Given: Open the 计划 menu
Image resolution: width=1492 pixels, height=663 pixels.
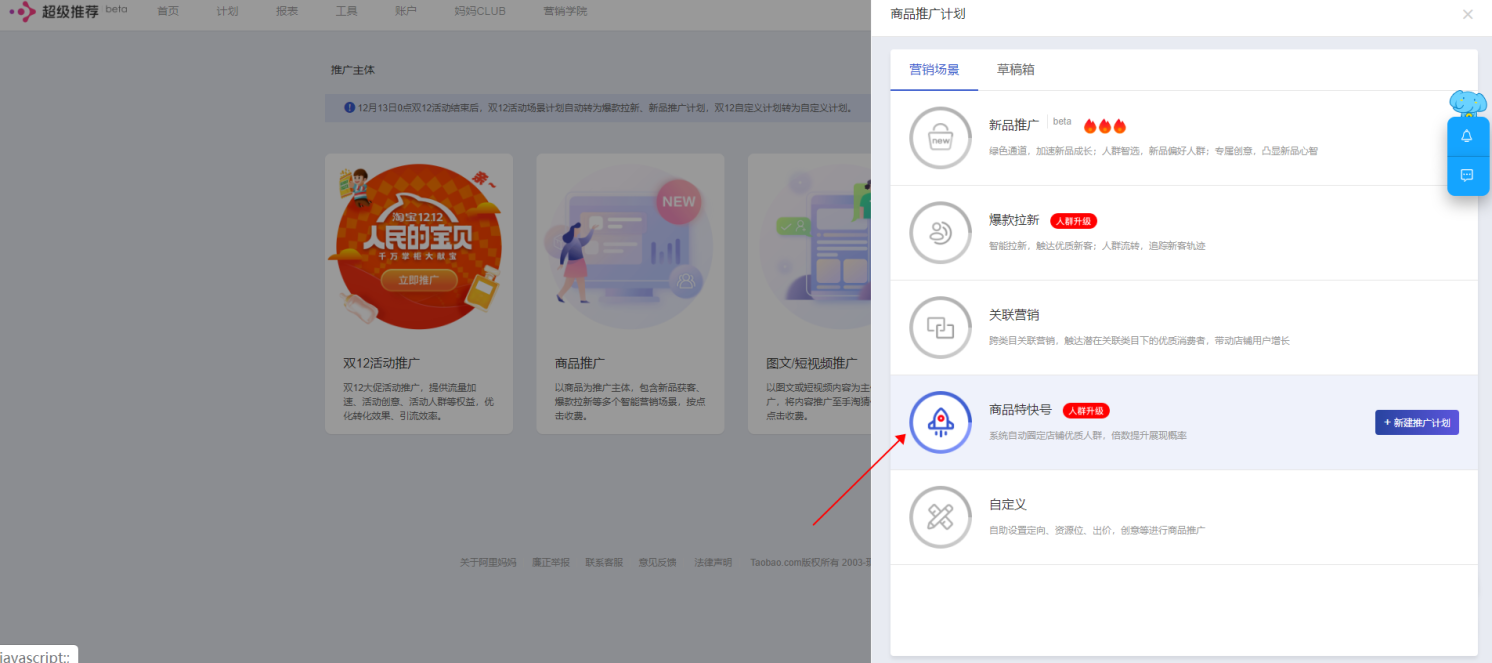Looking at the screenshot, I should click(227, 13).
